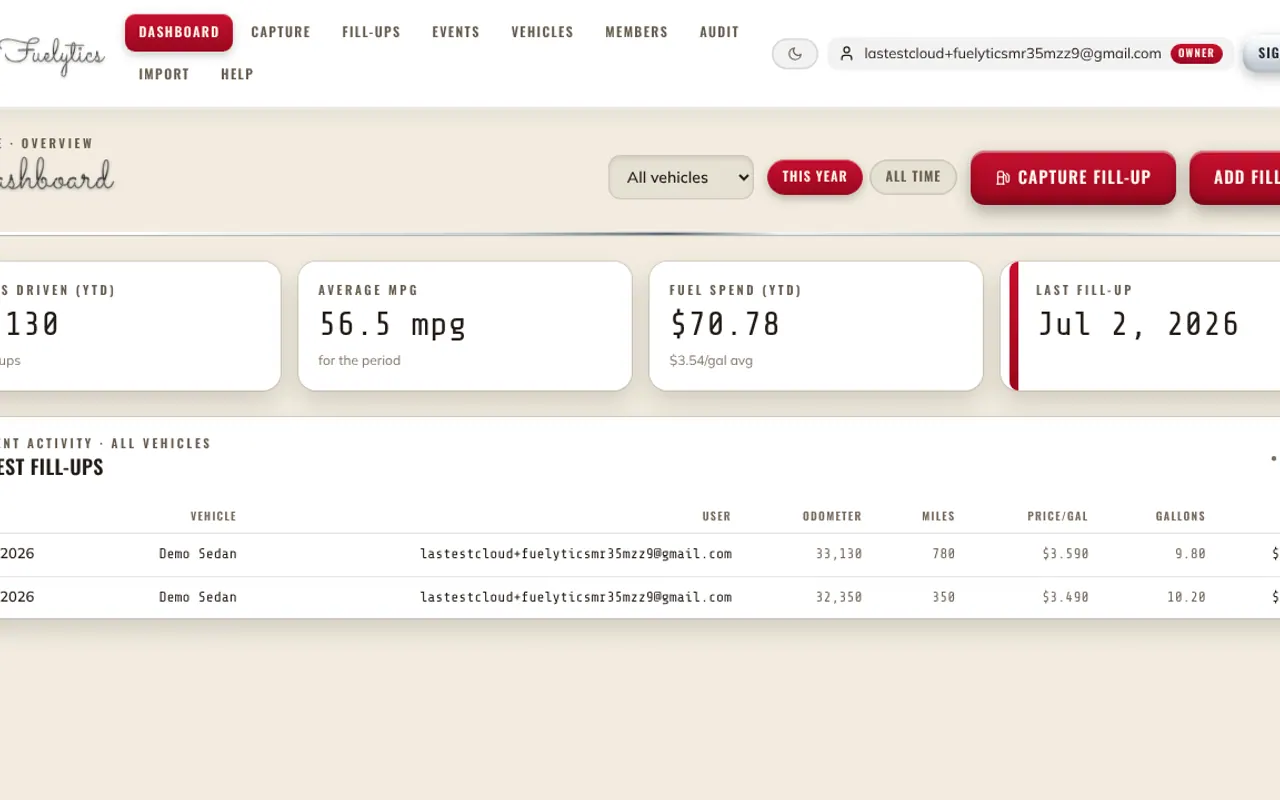Click the price $3.490 cell

(1065, 597)
